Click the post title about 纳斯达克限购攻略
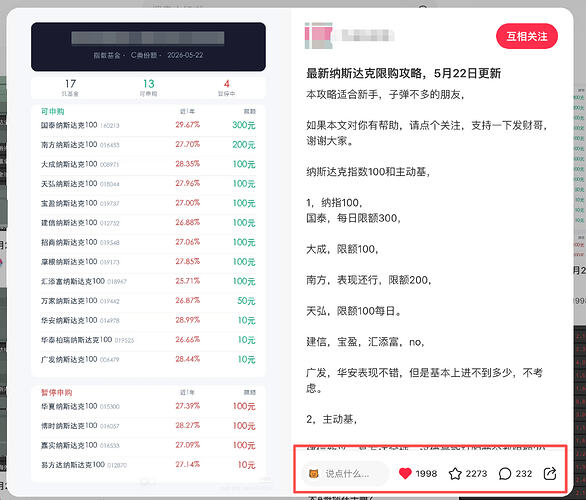The width and height of the screenshot is (586, 500). [x=403, y=73]
